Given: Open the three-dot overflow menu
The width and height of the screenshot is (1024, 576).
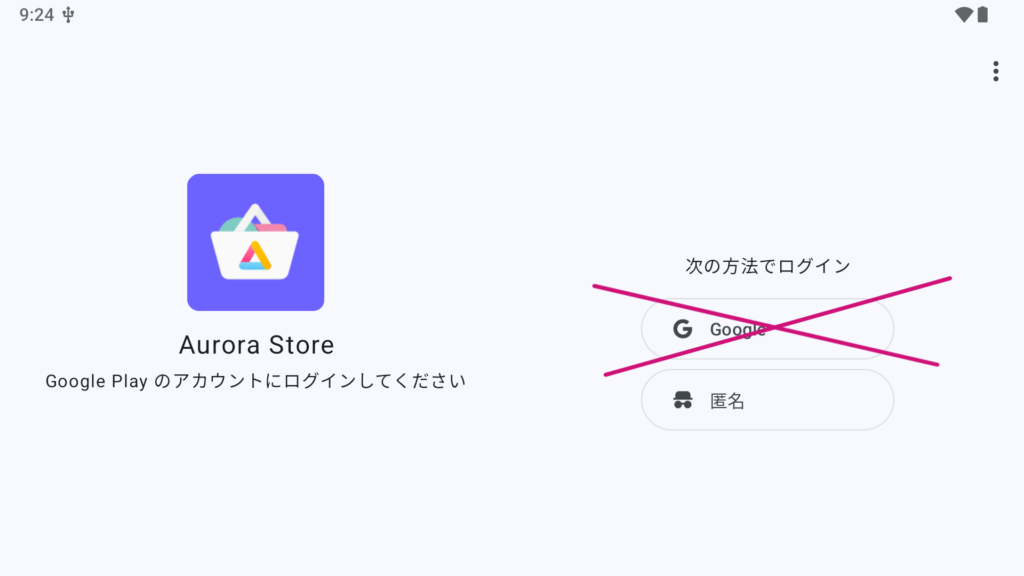Looking at the screenshot, I should click(x=995, y=71).
